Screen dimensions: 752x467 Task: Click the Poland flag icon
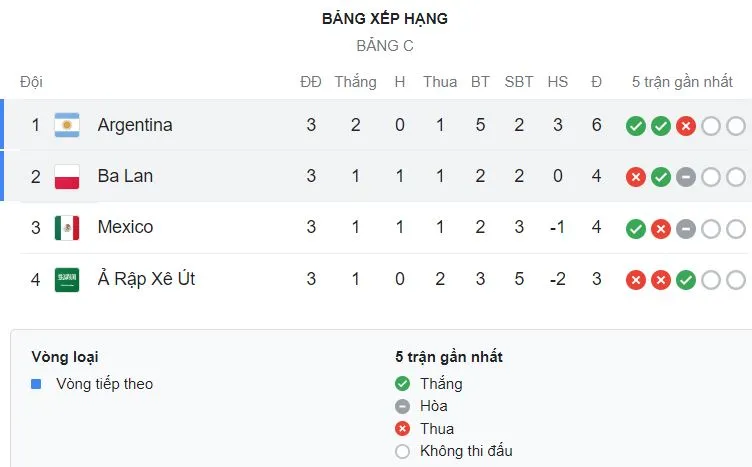[67, 177]
